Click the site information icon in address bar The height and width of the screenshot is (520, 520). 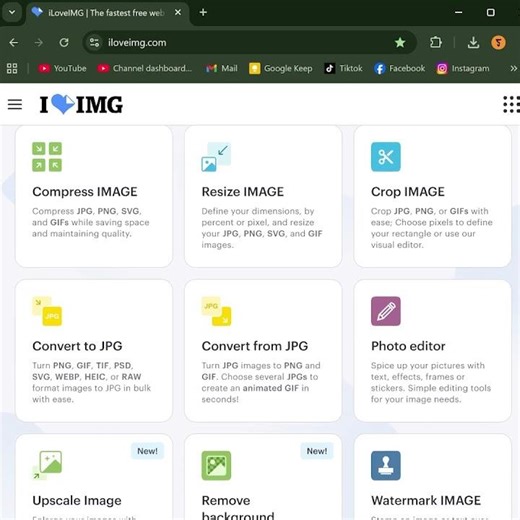pyautogui.click(x=94, y=43)
